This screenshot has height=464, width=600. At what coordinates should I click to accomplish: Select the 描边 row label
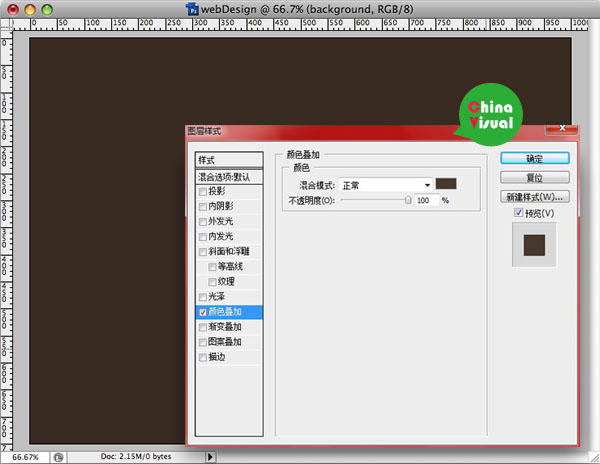click(x=217, y=357)
